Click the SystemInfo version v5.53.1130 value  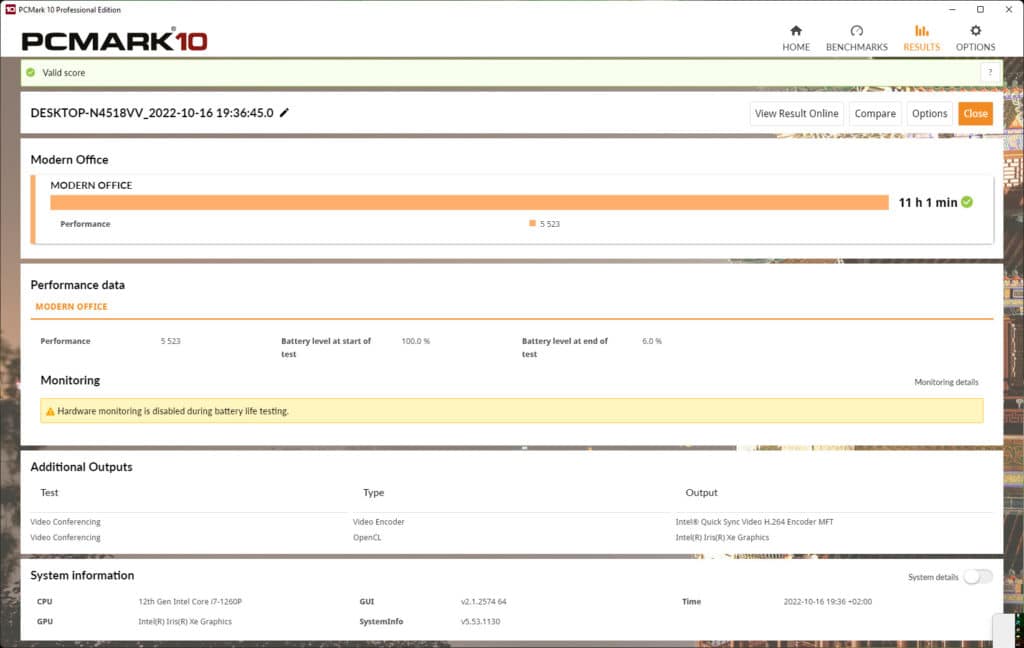tap(481, 621)
